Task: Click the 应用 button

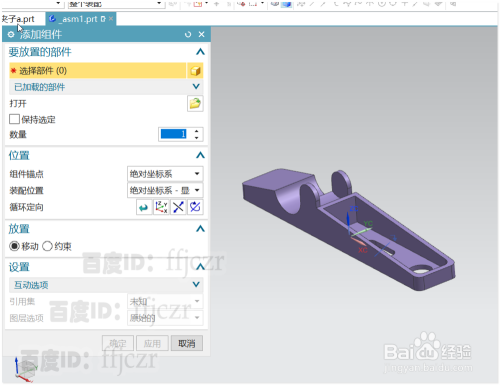Action: [152, 343]
